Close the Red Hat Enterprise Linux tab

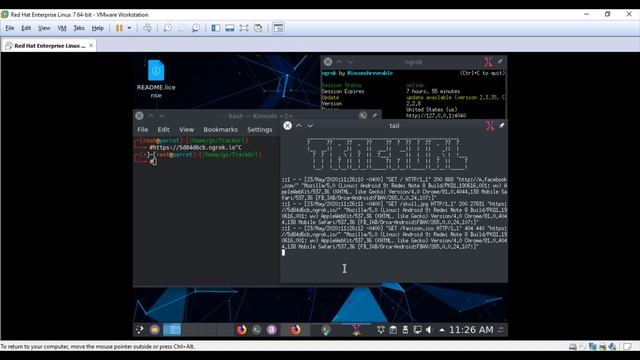(91, 45)
